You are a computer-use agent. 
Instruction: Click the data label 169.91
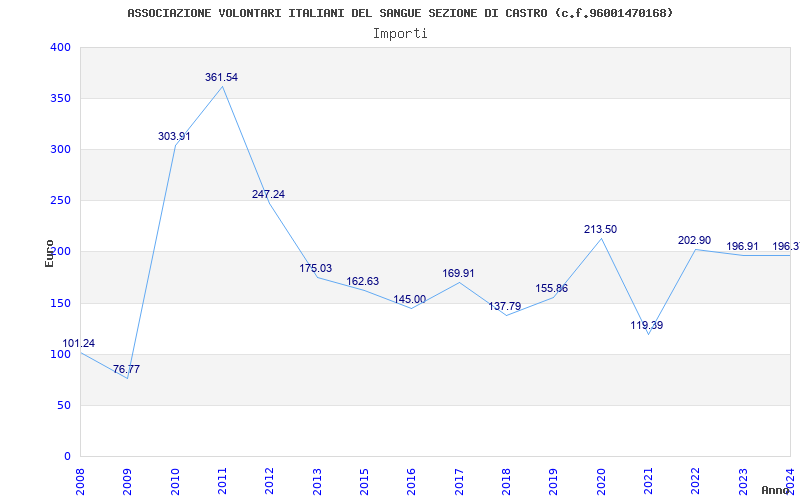[x=458, y=273]
